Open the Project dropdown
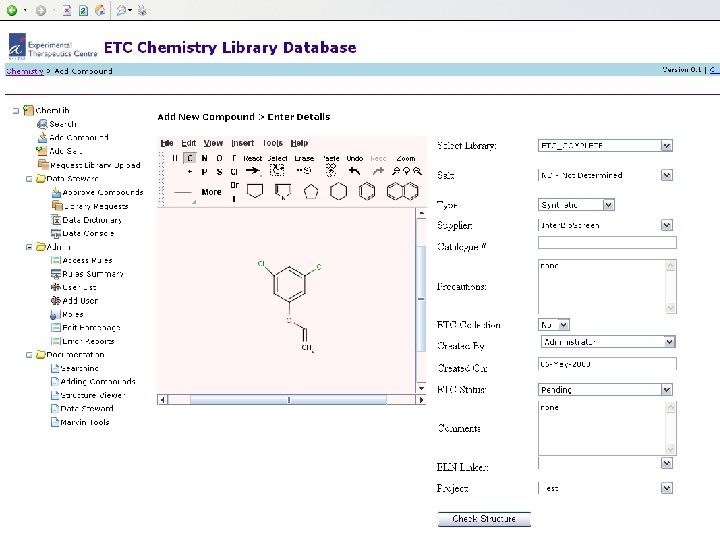The width and height of the screenshot is (720, 540). 667,488
